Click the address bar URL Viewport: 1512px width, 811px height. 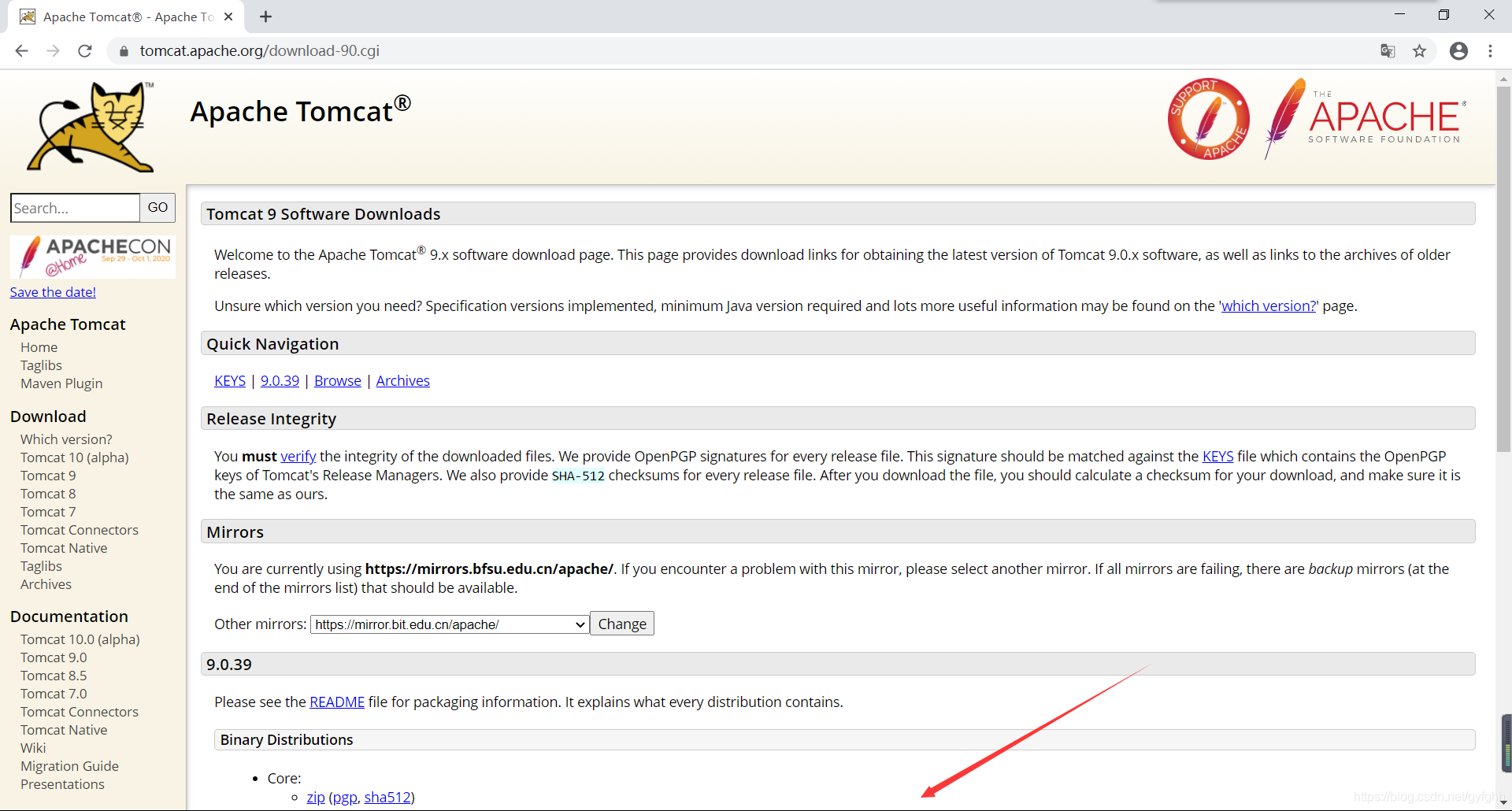pyautogui.click(x=260, y=51)
